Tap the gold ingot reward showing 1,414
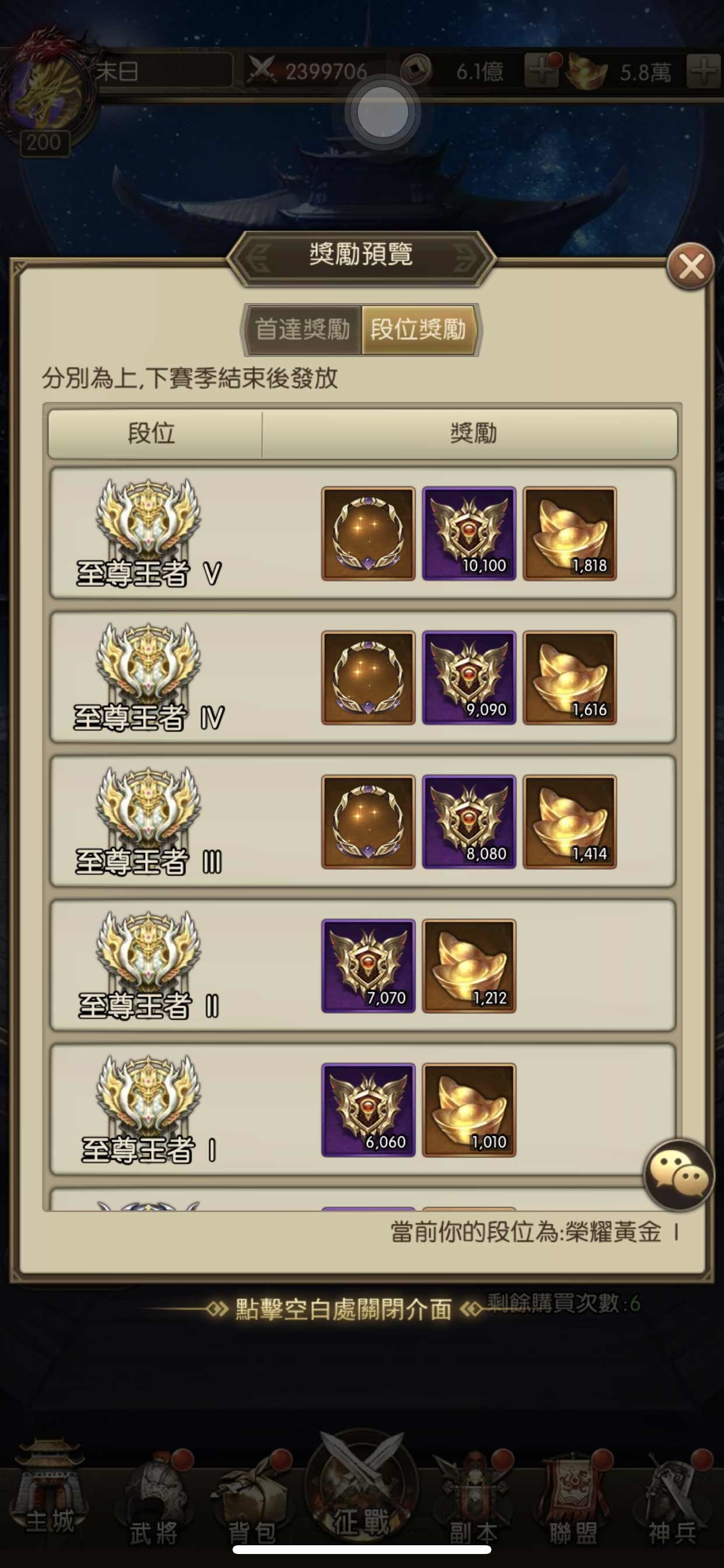Screen dimensions: 724x1568 pyautogui.click(x=570, y=822)
